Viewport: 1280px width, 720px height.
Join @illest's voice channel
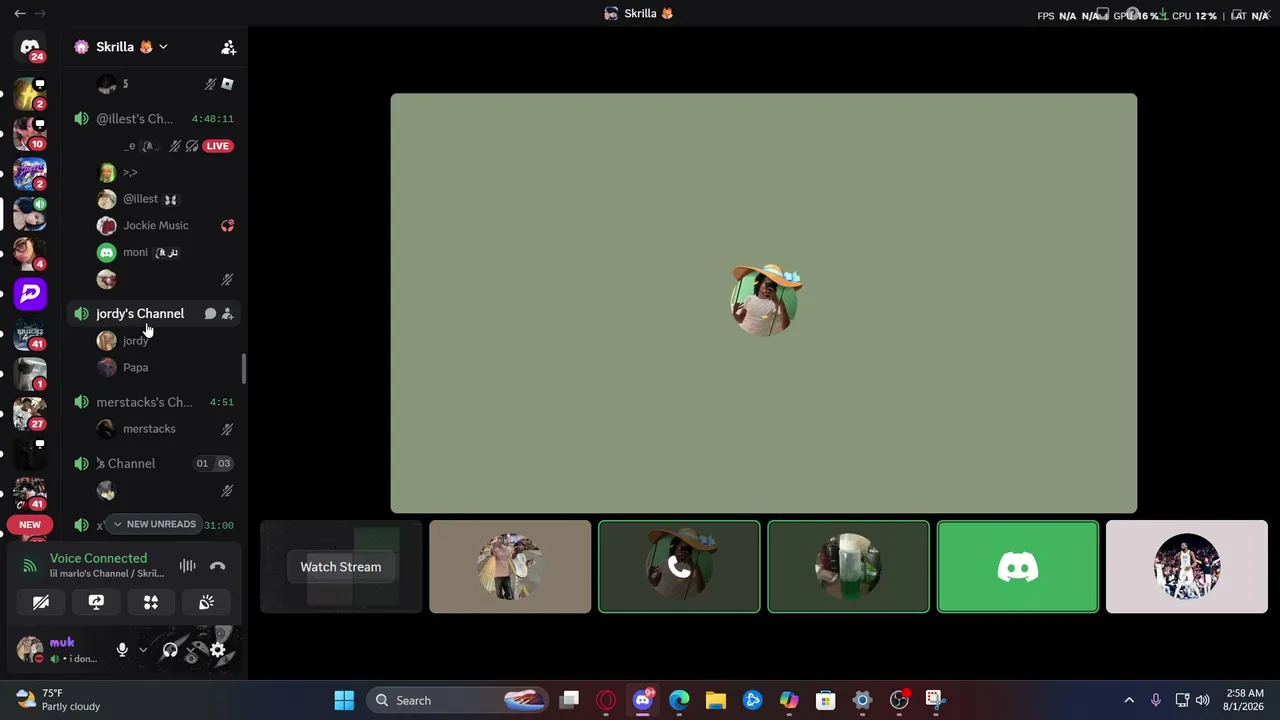click(155, 119)
